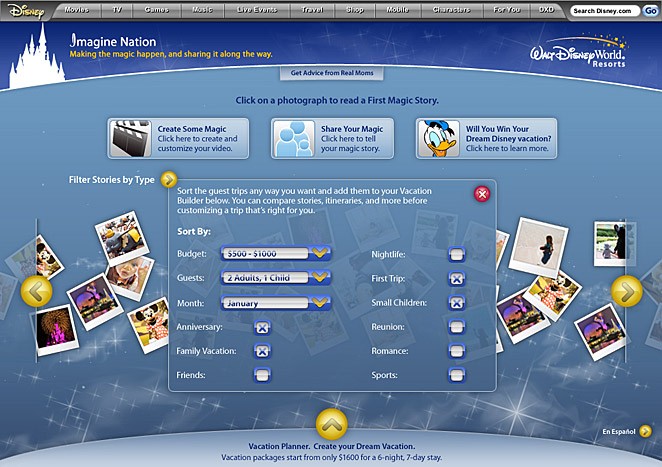
Task: Expand Vacation Planner with the yellow up arrow
Action: [331, 424]
